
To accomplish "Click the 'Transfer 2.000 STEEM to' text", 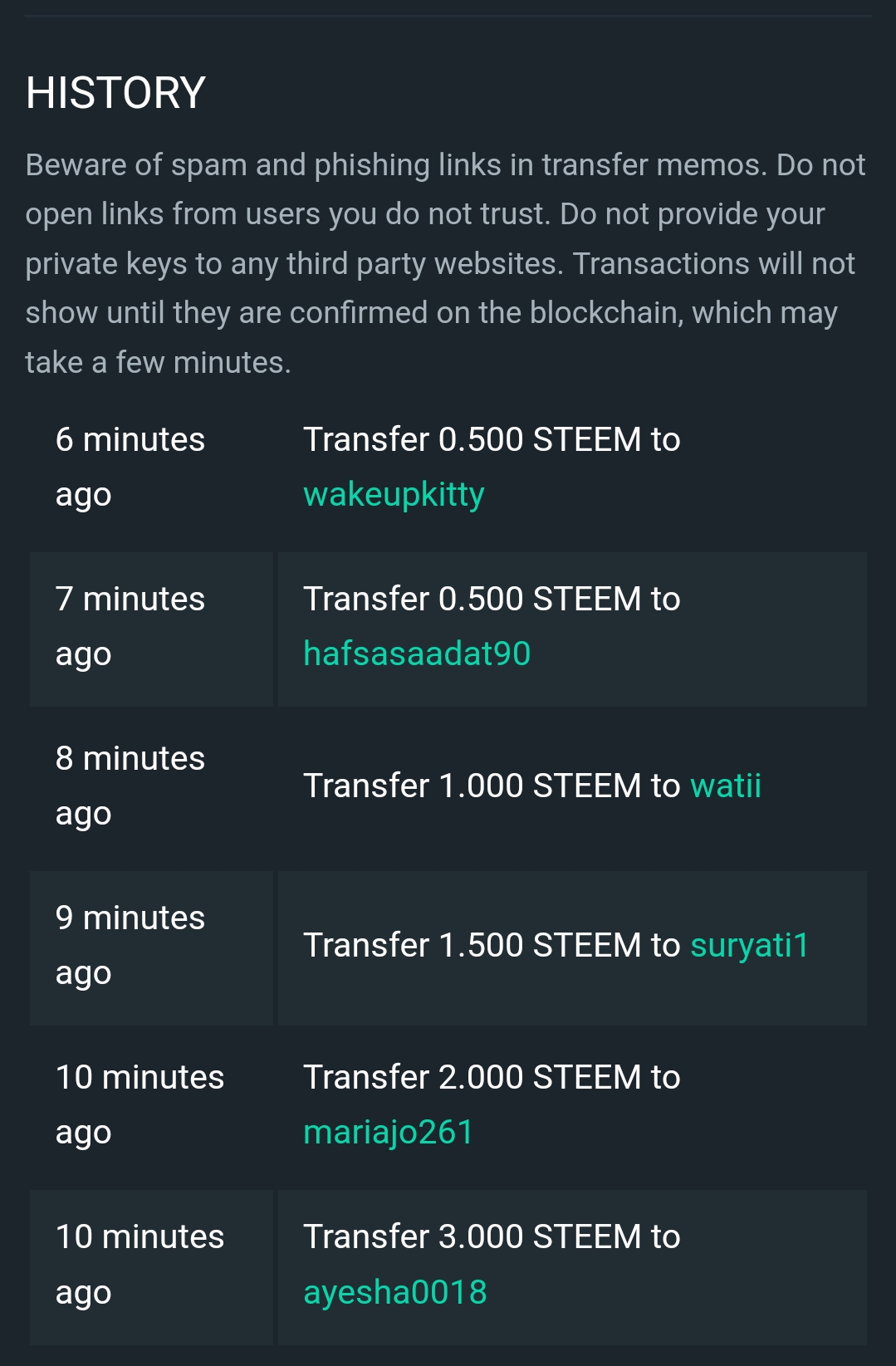I will click(x=492, y=1077).
